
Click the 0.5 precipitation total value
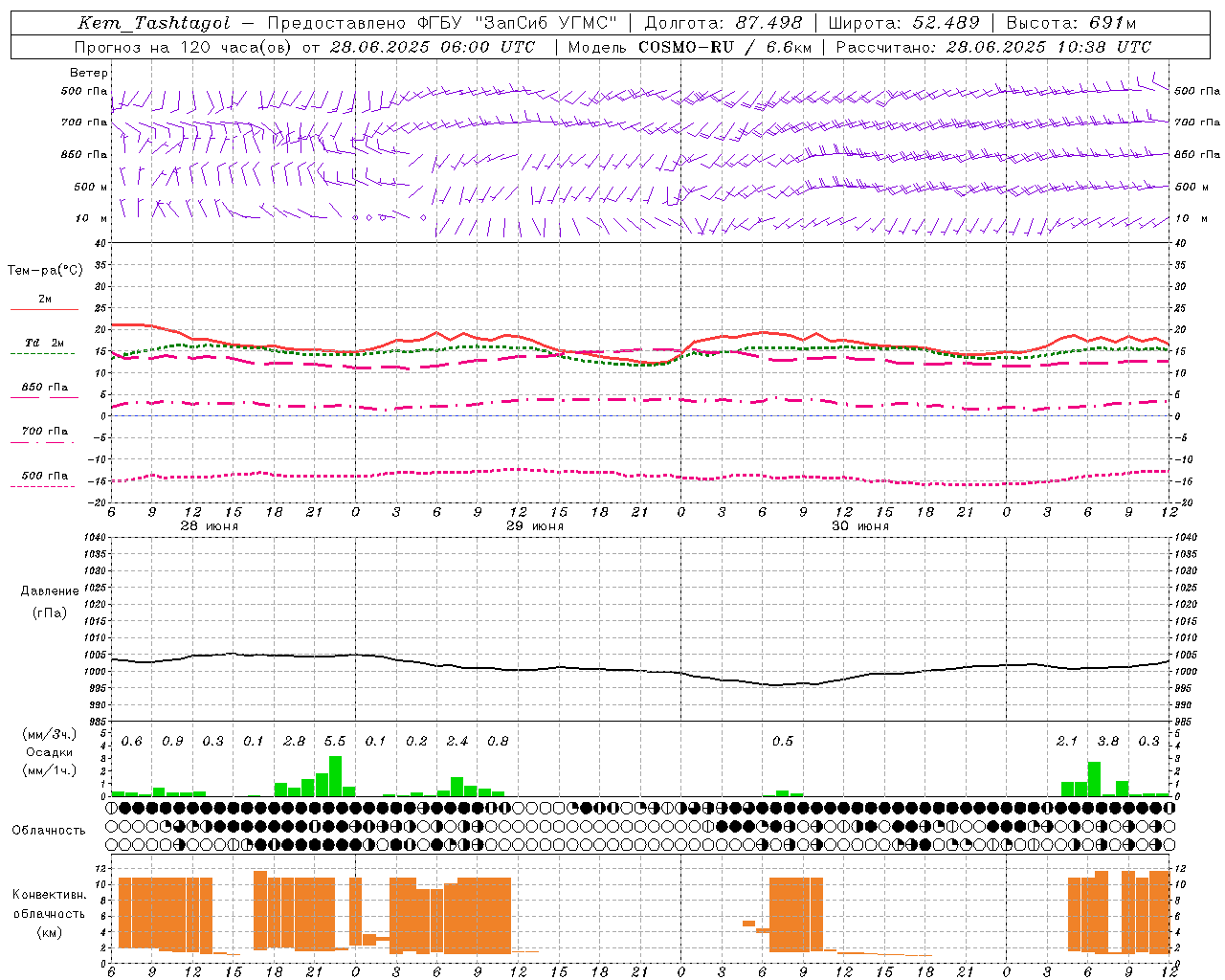[x=783, y=742]
